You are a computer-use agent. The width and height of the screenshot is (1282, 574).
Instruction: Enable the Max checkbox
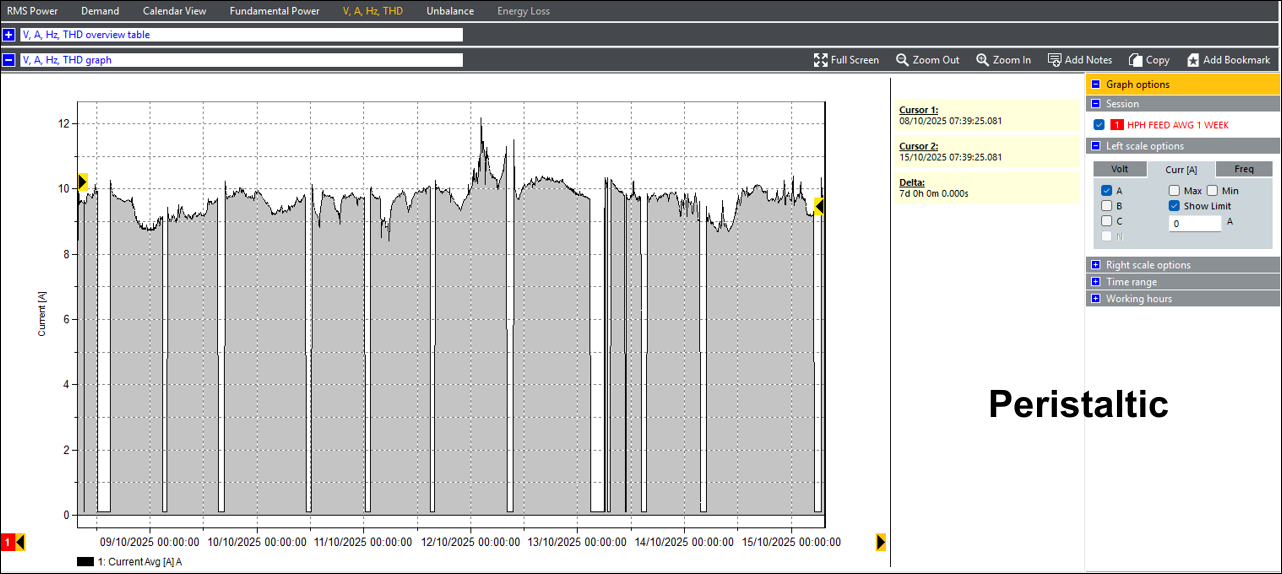(1174, 191)
